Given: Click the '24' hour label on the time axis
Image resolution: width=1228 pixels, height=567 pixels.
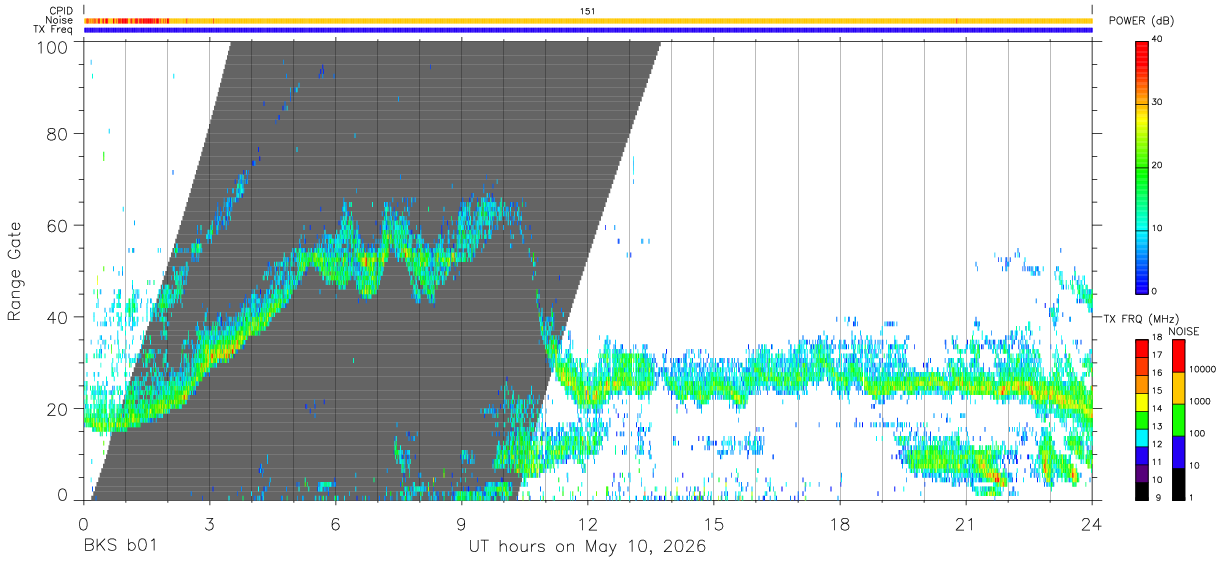Looking at the screenshot, I should [x=1092, y=523].
